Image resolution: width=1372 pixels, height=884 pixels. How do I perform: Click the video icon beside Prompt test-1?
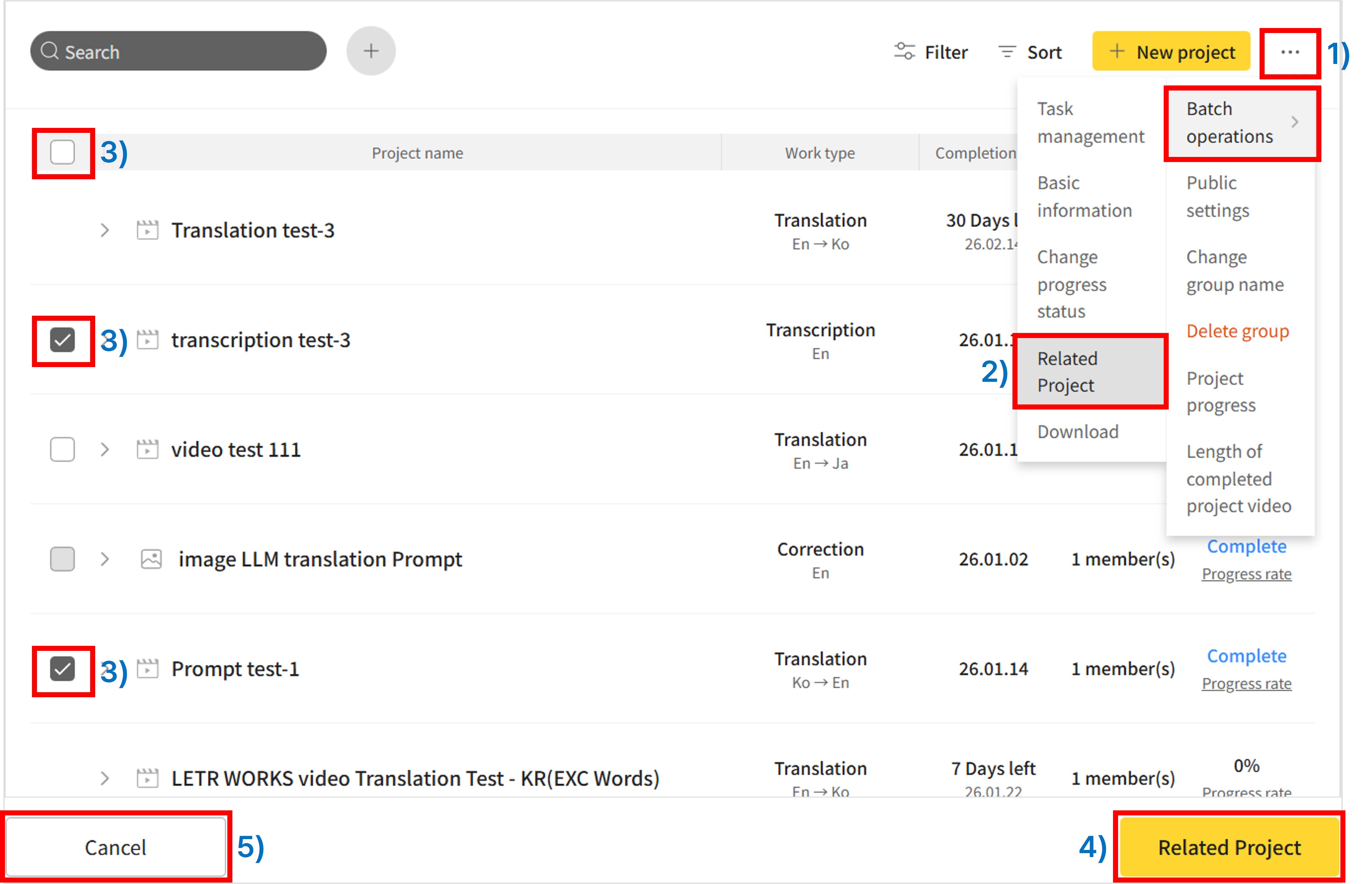point(148,669)
